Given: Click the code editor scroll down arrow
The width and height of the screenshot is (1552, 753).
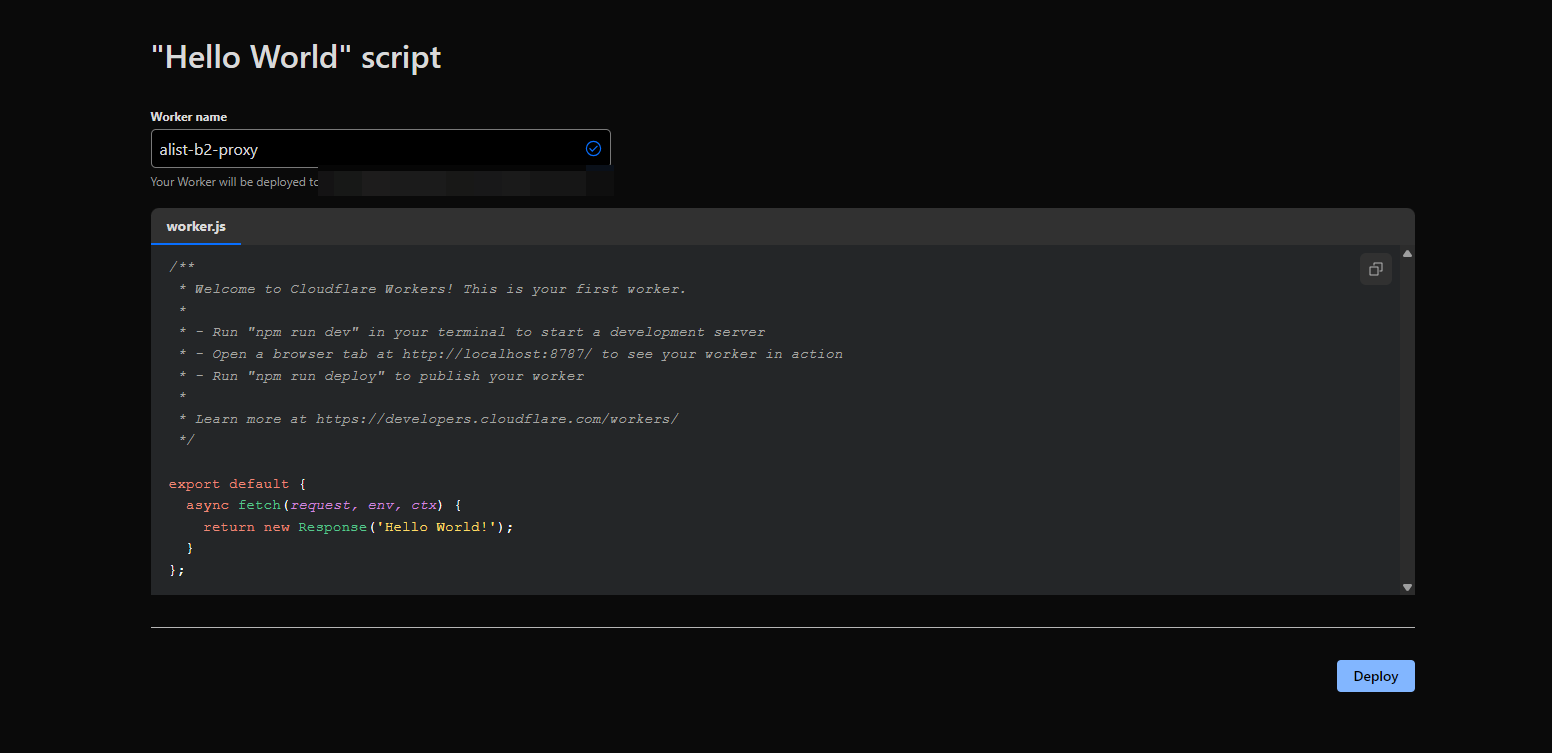Looking at the screenshot, I should [x=1407, y=587].
